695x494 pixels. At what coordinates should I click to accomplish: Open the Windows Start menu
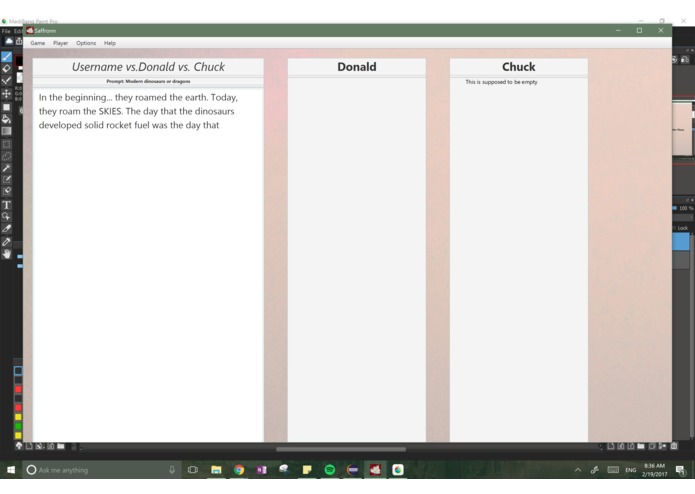pos(11,470)
